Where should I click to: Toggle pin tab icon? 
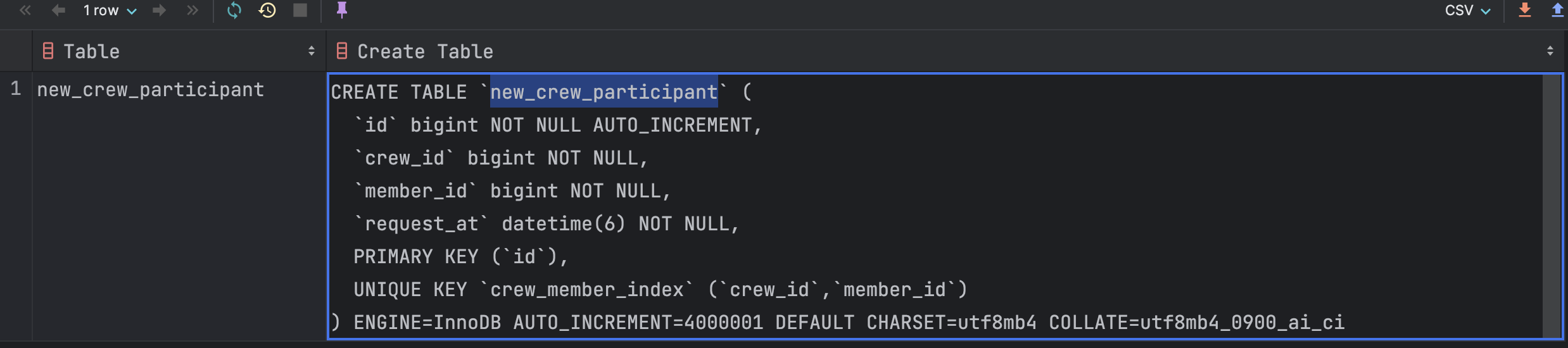click(342, 10)
